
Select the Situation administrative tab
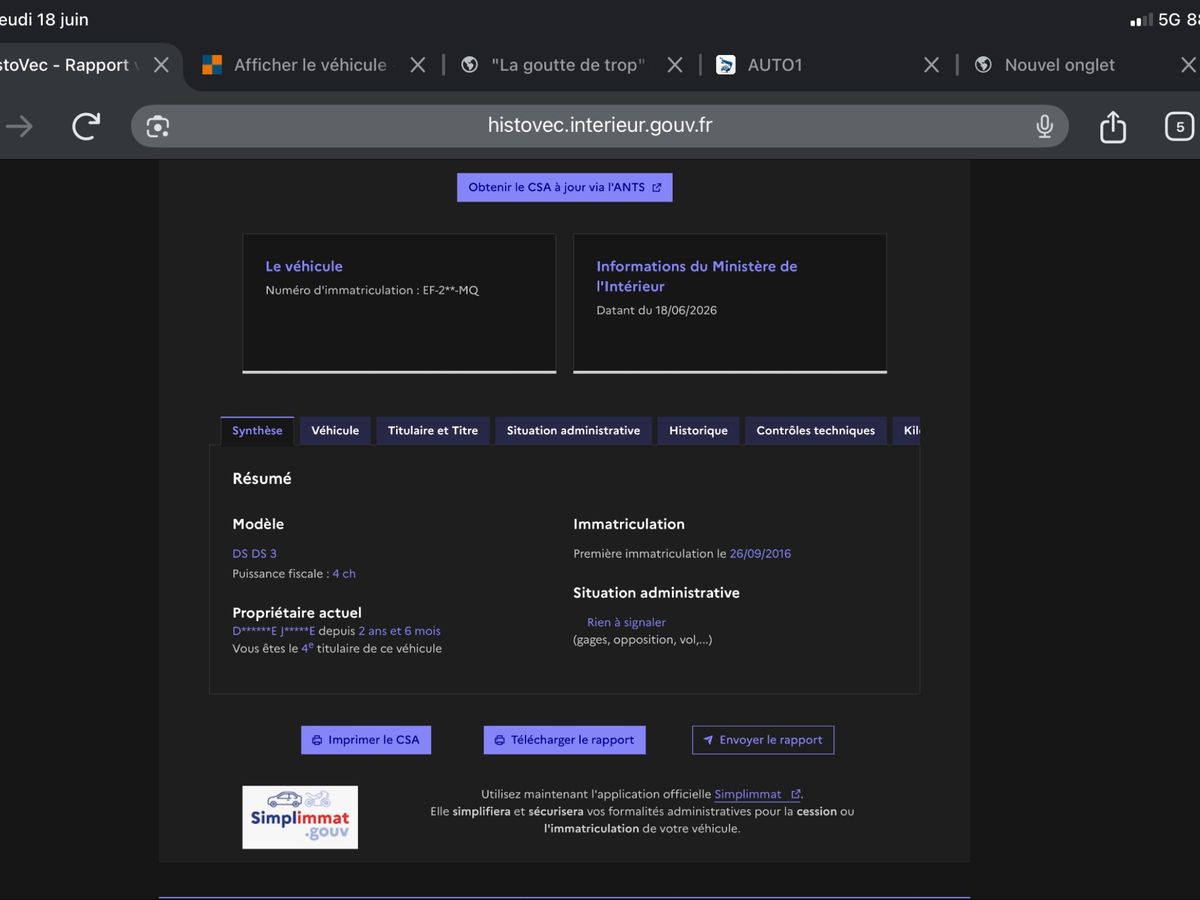coord(573,431)
